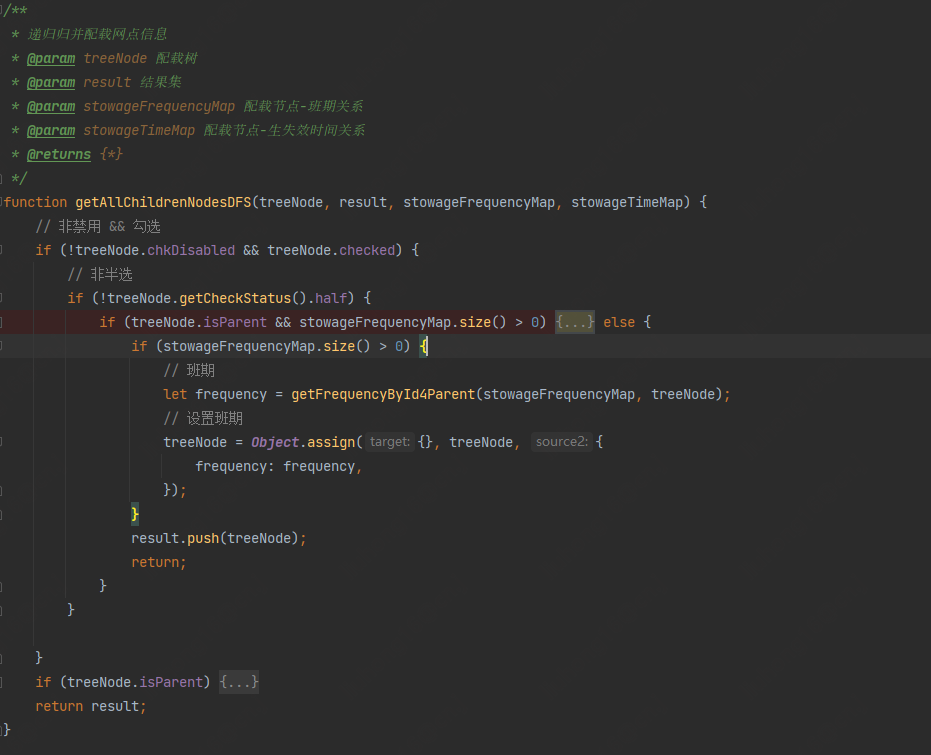Click the stowageTimeMap parameter in the function signature

click(x=627, y=202)
